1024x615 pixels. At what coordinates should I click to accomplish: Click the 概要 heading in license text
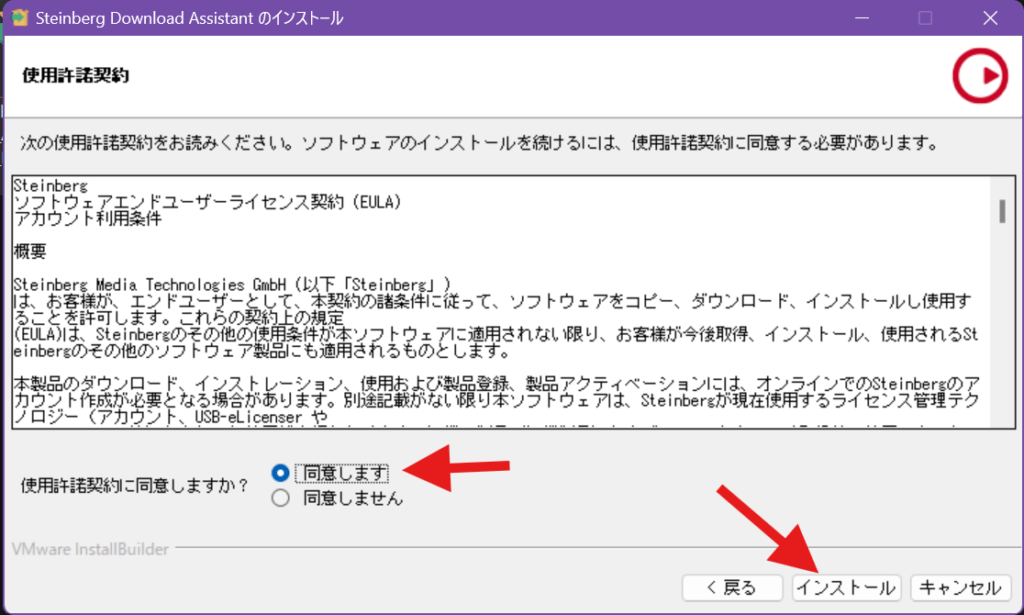[x=30, y=251]
